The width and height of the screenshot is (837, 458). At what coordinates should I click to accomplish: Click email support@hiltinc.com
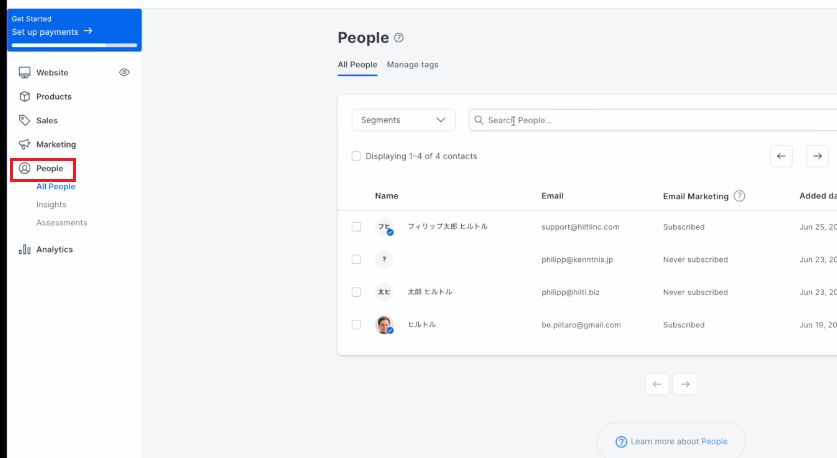[580, 227]
